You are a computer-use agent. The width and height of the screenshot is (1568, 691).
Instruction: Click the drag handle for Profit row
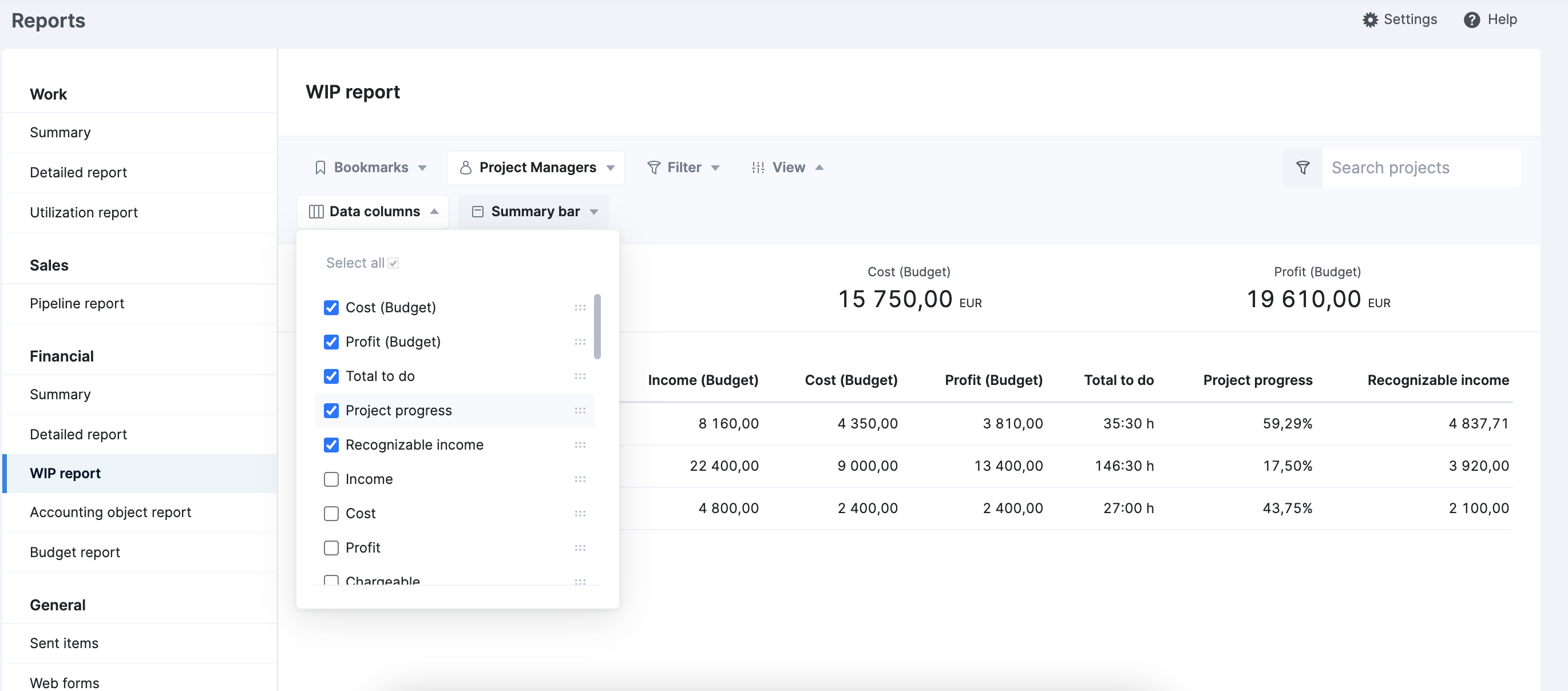[x=580, y=547]
